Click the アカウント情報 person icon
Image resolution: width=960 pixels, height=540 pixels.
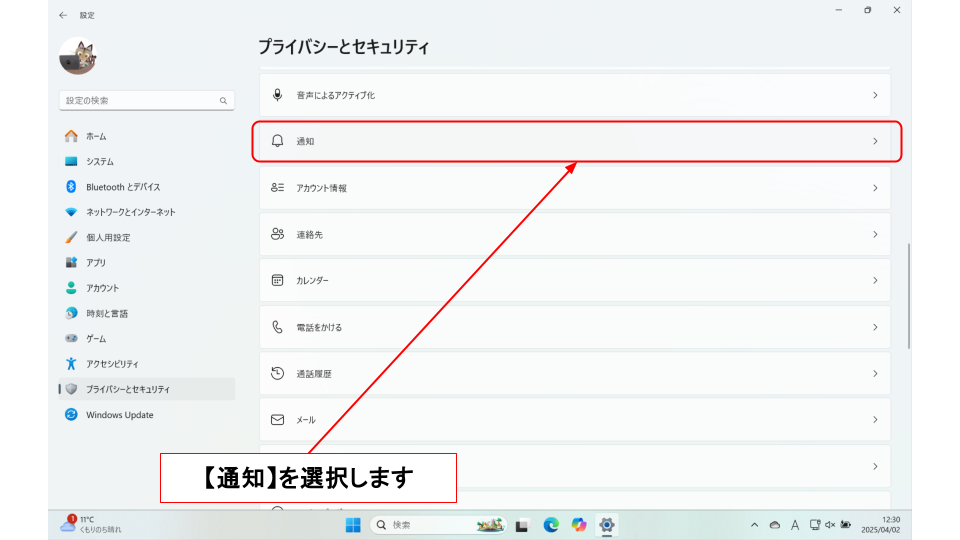coord(278,188)
